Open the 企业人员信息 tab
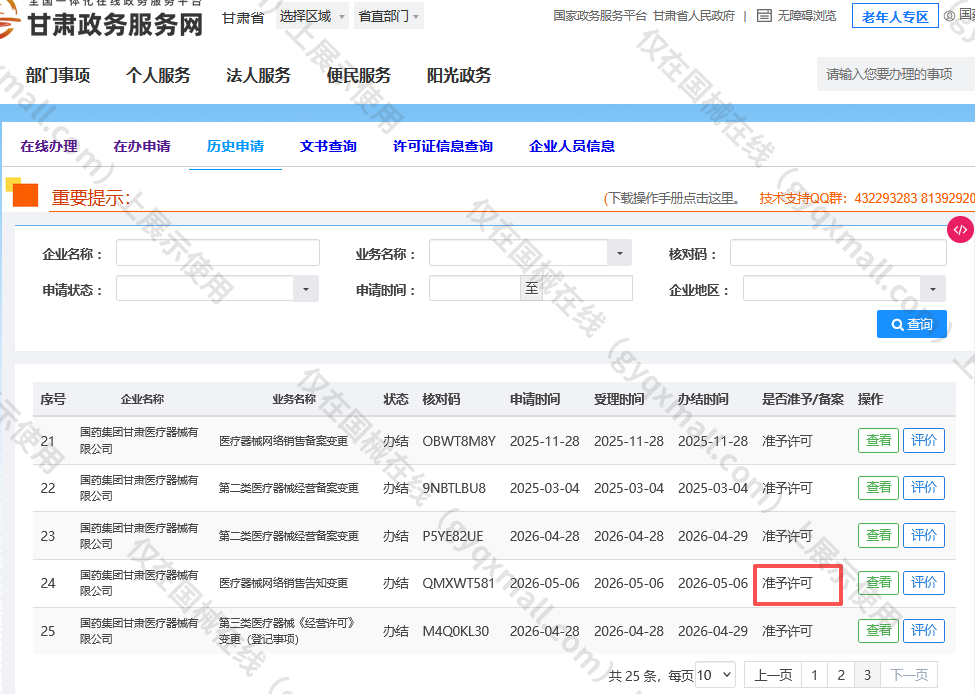Image resolution: width=975 pixels, height=694 pixels. coord(571,146)
